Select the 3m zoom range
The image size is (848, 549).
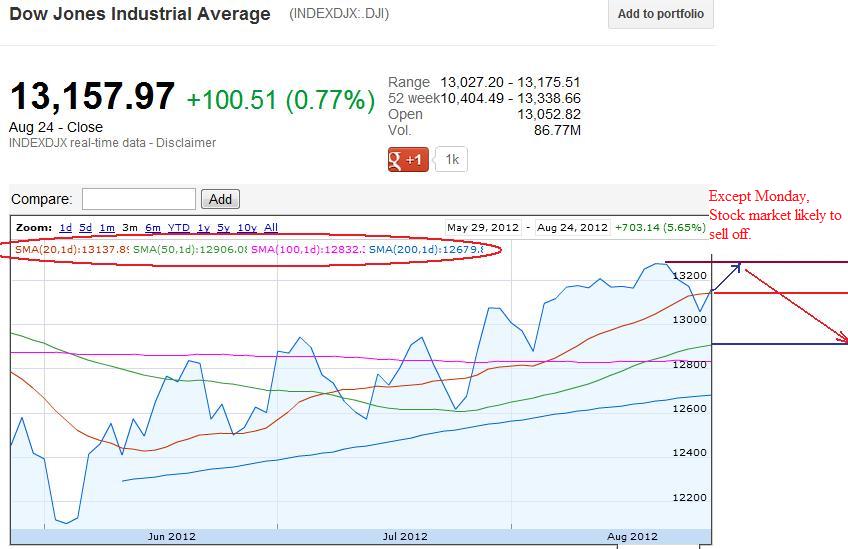coord(130,228)
